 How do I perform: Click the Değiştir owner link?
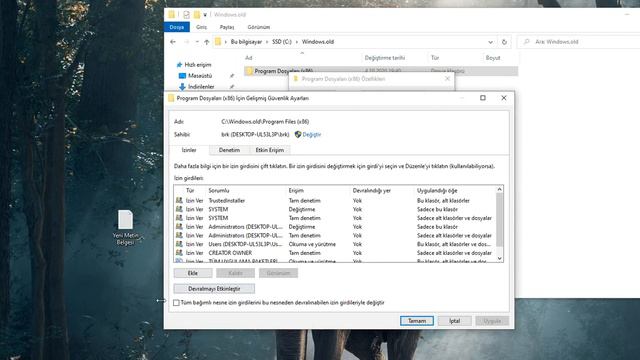(x=311, y=134)
